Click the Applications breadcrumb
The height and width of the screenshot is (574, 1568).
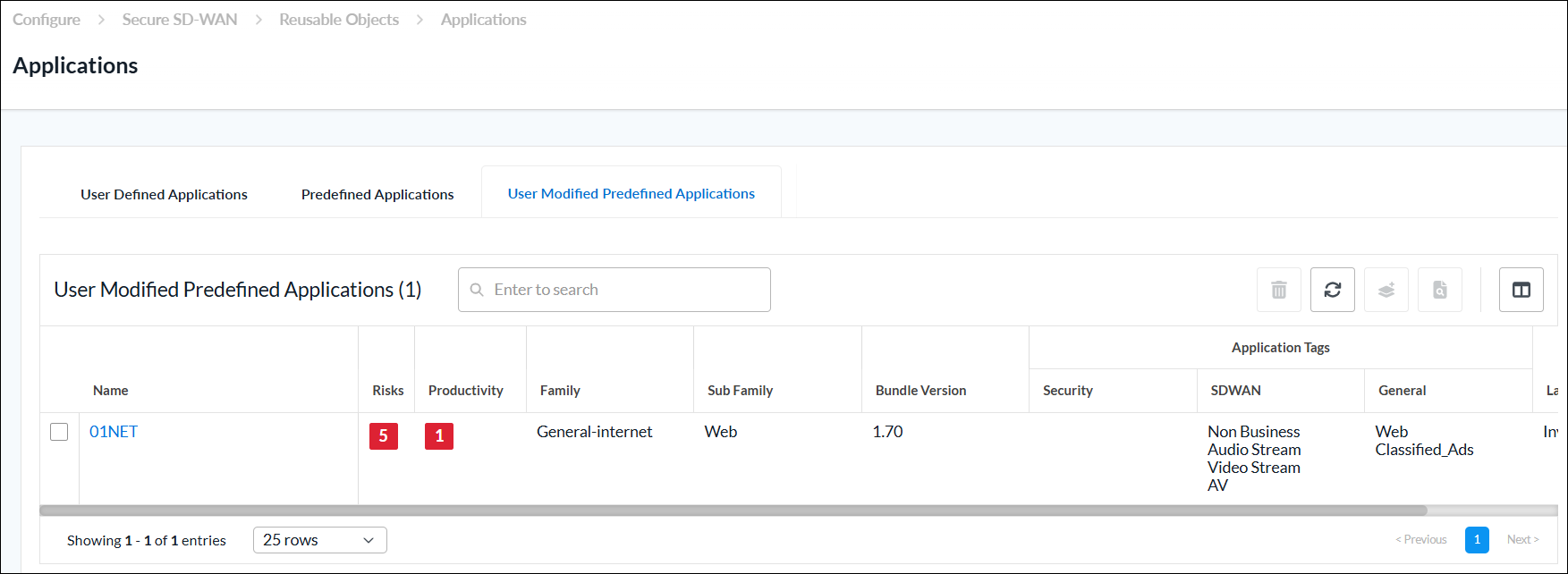coord(484,20)
